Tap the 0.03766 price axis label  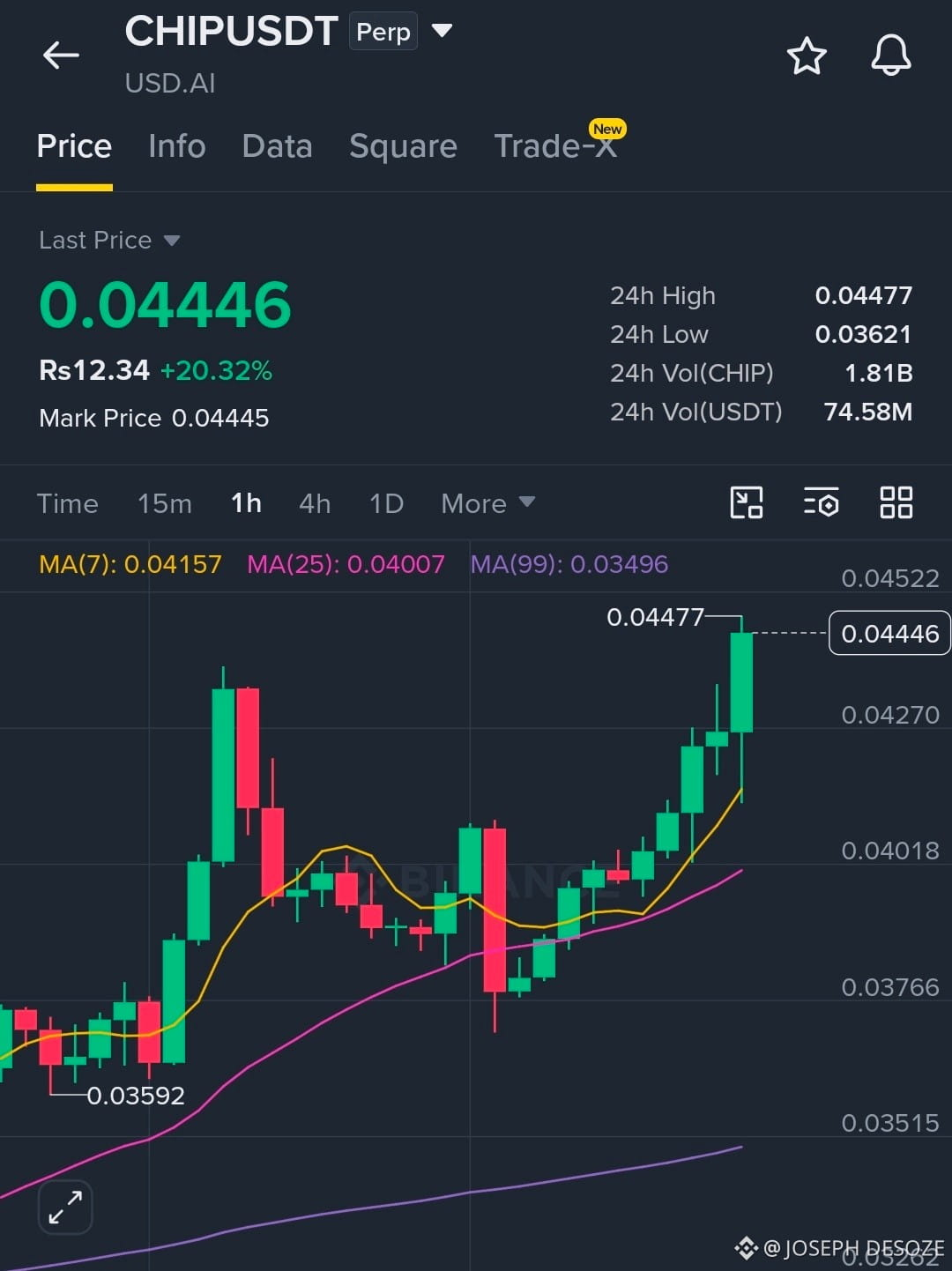pos(890,987)
